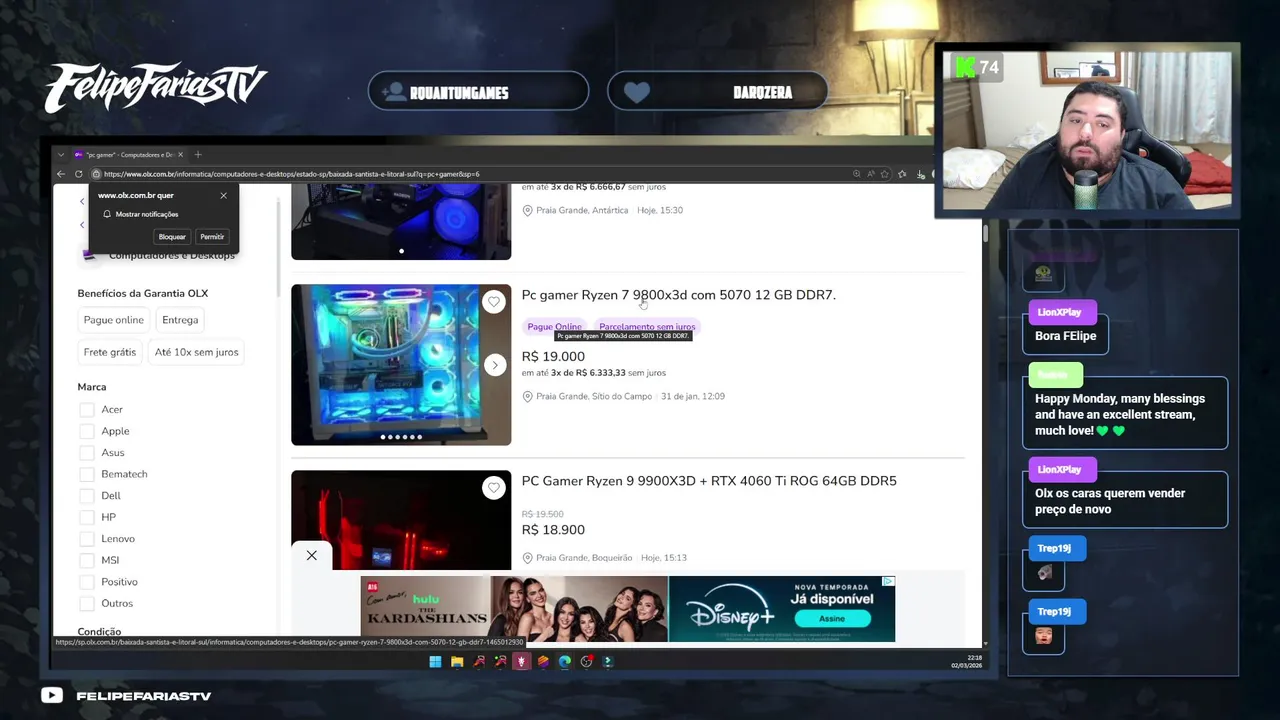Click Permitir in notification popup

point(212,237)
